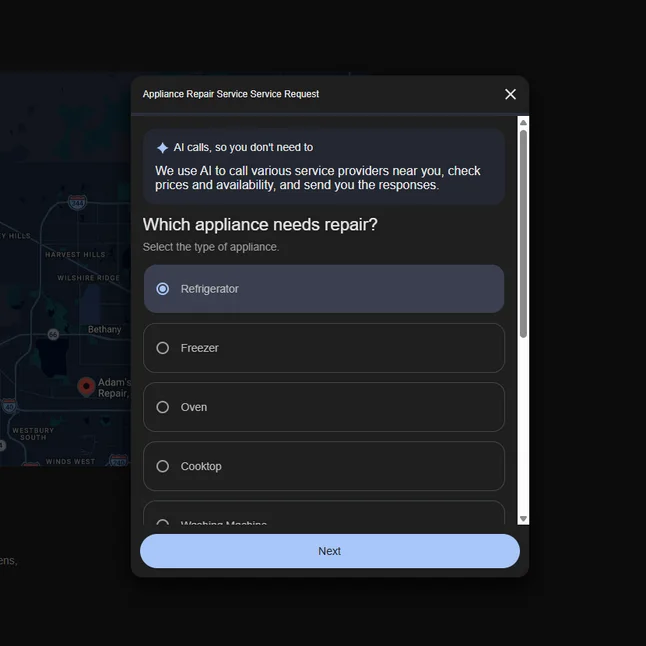Click the Adam's Repair map label
The height and width of the screenshot is (646, 646).
(x=114, y=388)
